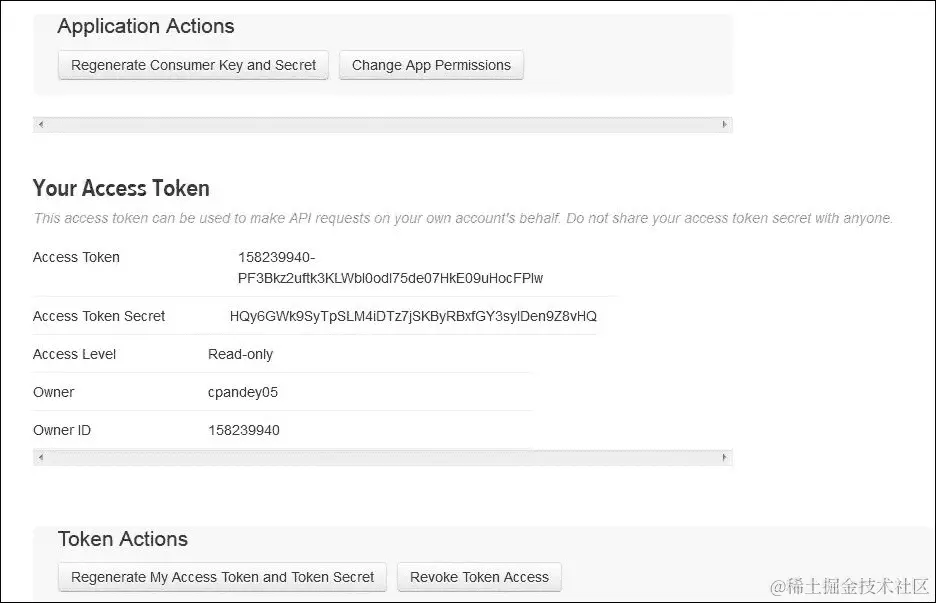Open Change App Permissions

coord(431,66)
